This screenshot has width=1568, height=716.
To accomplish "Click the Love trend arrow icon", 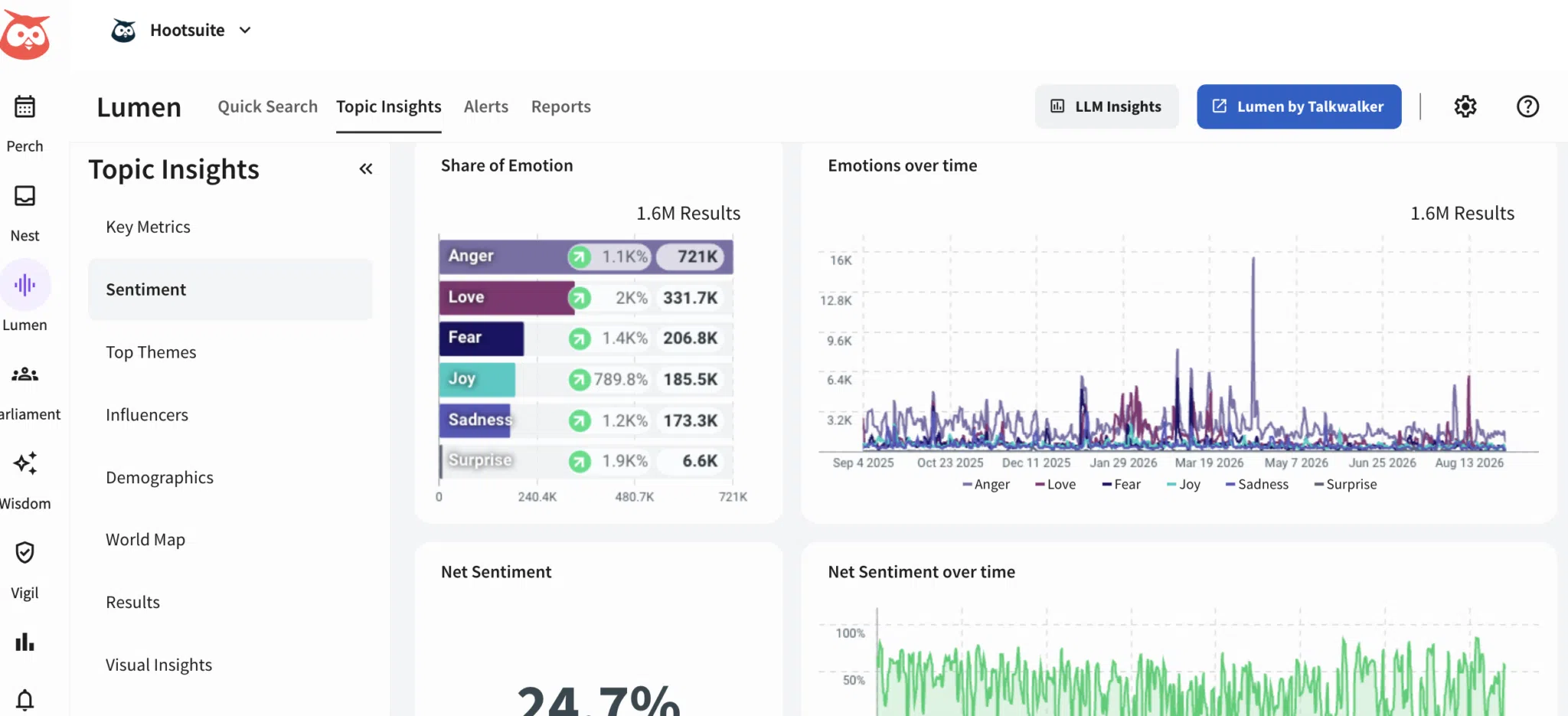I will click(x=580, y=298).
